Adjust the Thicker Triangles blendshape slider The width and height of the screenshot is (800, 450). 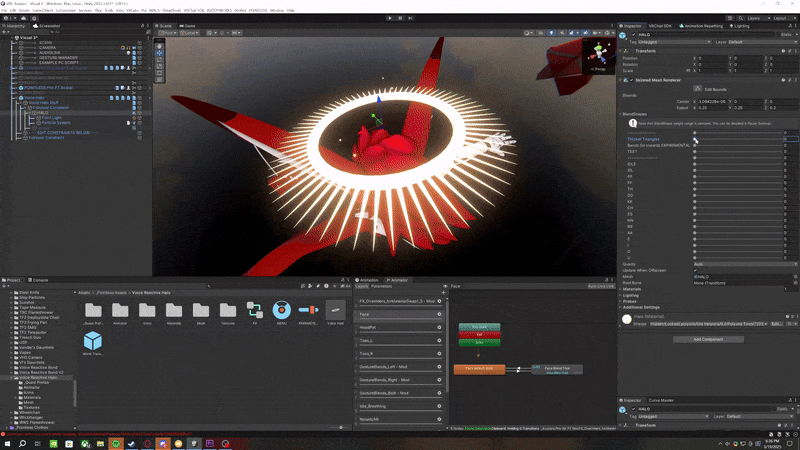pos(739,139)
